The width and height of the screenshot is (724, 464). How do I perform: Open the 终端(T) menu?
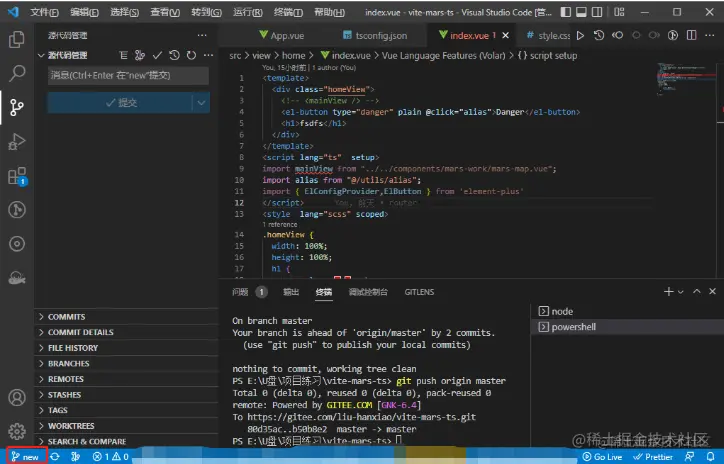point(288,12)
